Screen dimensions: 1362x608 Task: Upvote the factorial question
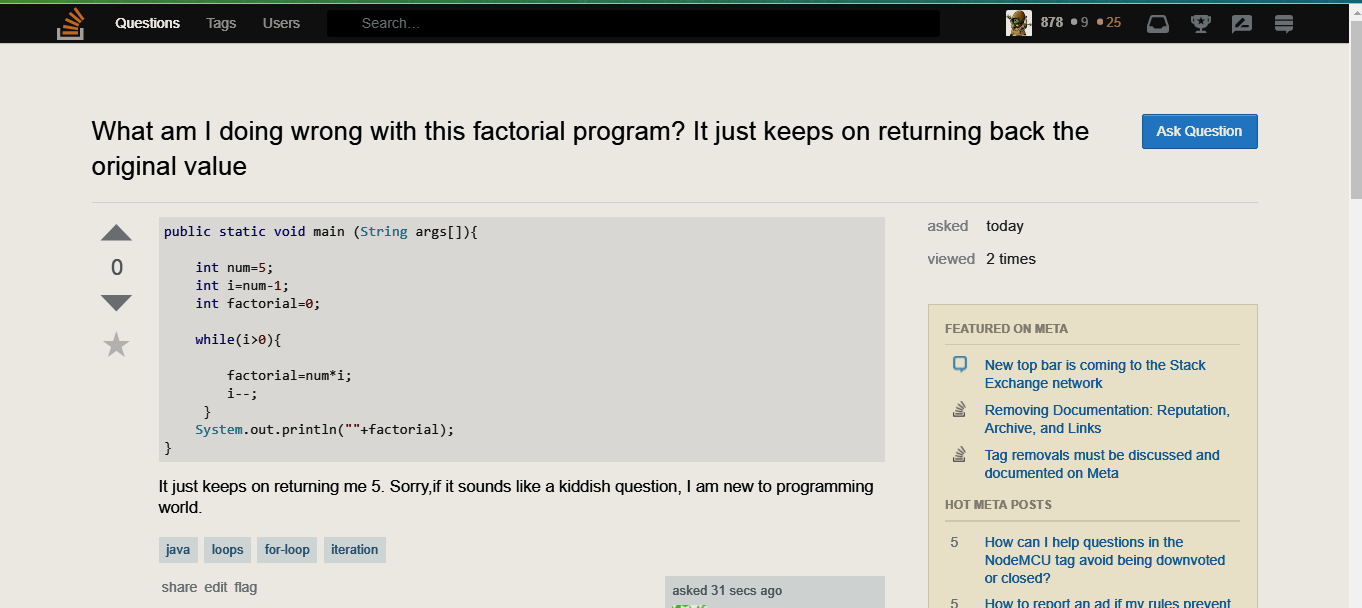116,232
